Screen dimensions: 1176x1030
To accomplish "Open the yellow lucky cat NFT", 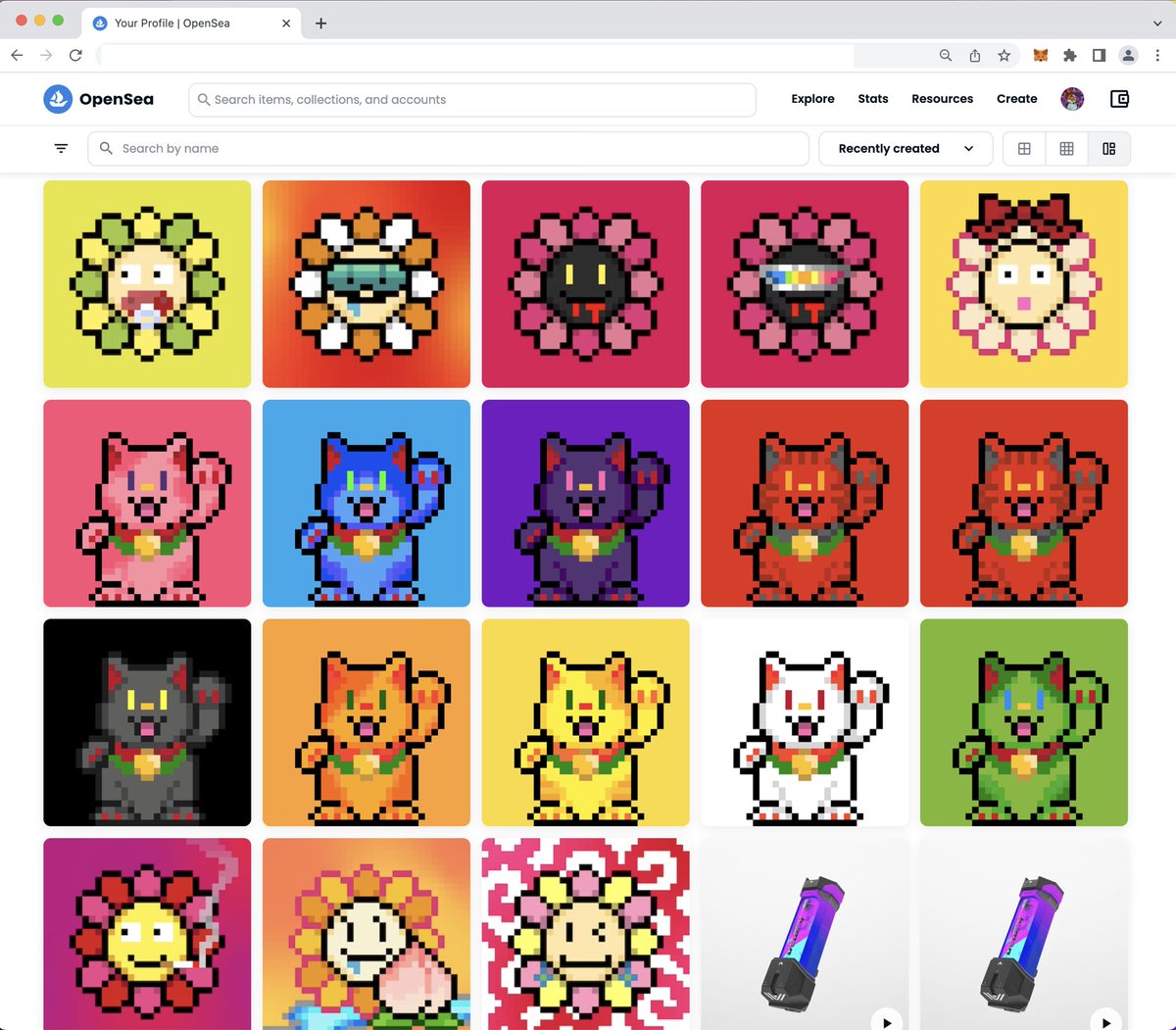I will (586, 722).
